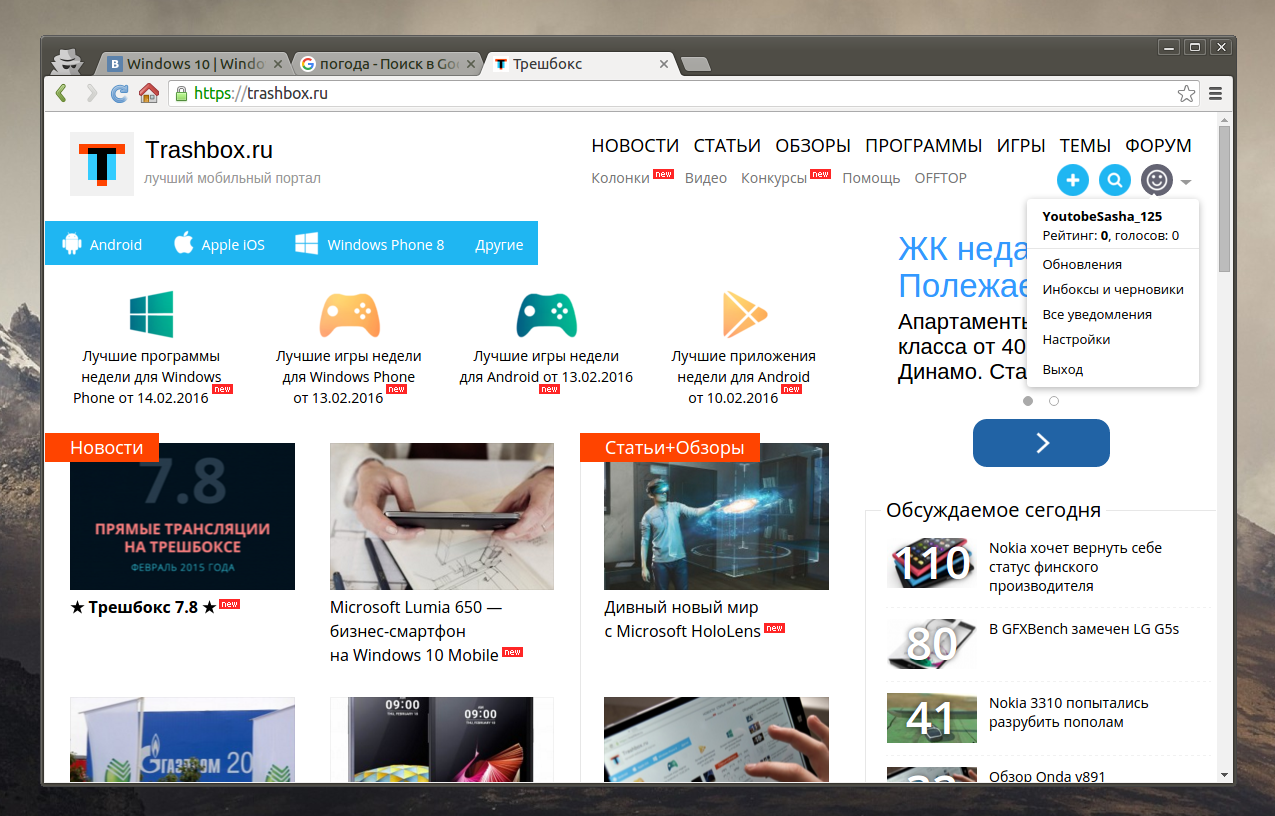Open Лучшие игры недели для Android link

point(546,367)
